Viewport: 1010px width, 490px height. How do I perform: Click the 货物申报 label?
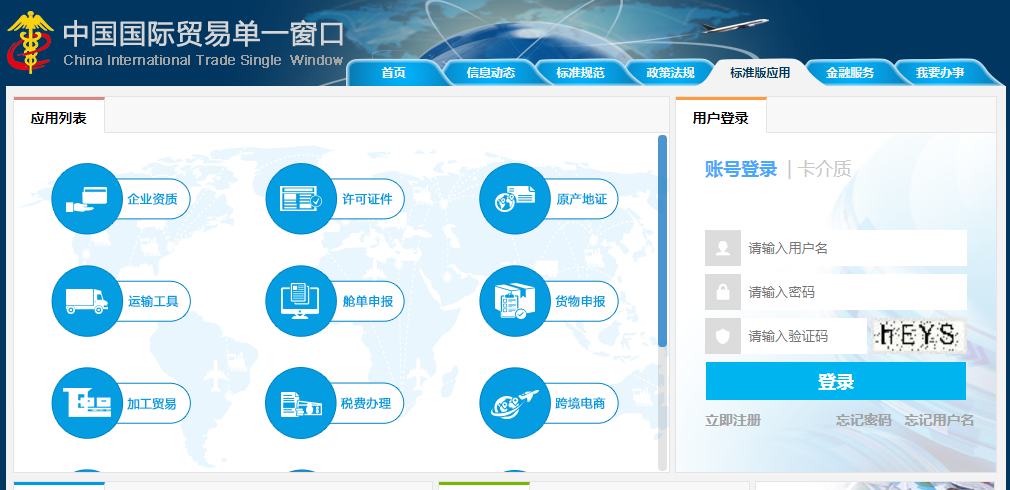580,301
